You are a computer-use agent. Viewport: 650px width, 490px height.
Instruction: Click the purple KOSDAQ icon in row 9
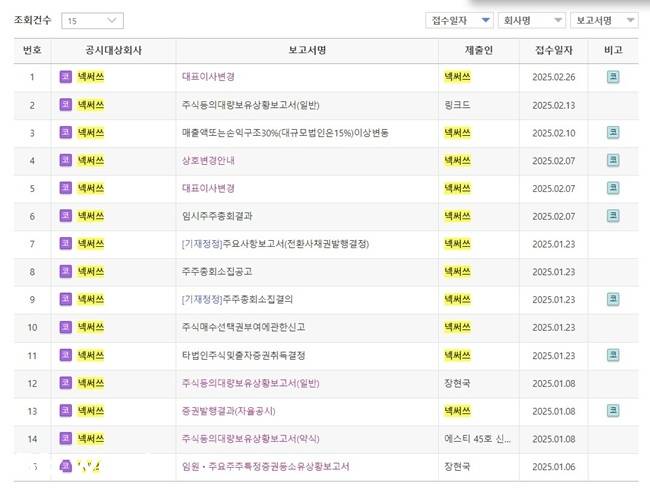click(65, 299)
